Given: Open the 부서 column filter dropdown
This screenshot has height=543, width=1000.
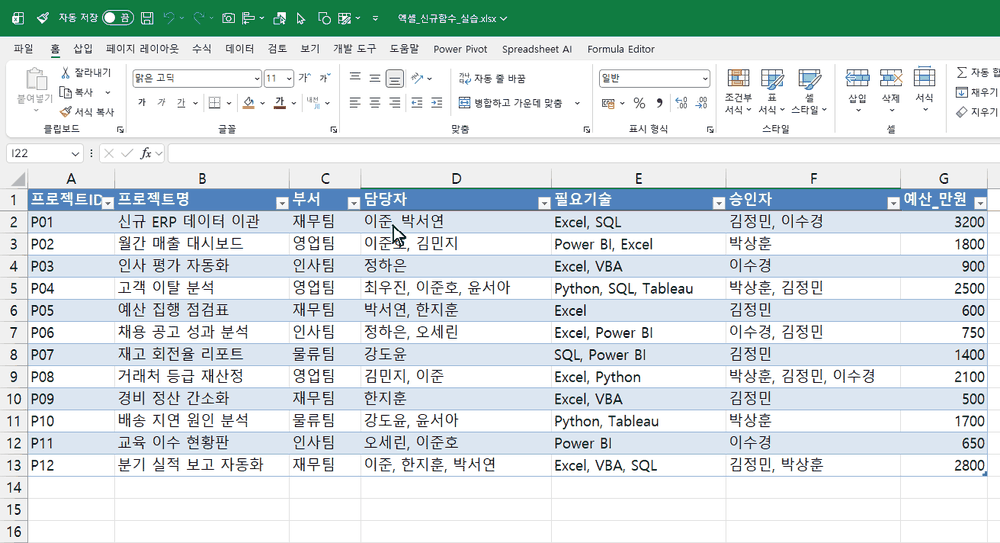Looking at the screenshot, I should (353, 203).
